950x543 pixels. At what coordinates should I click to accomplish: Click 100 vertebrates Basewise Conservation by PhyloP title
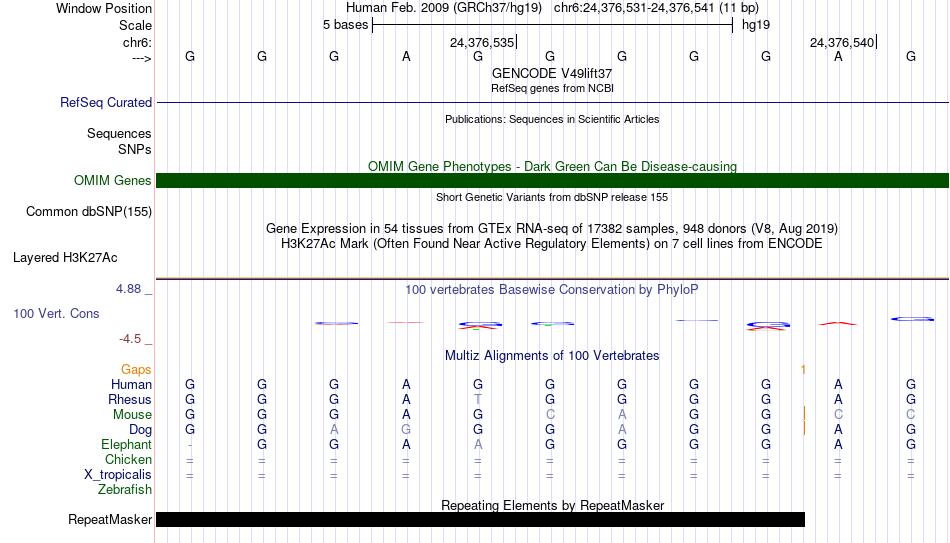[552, 290]
